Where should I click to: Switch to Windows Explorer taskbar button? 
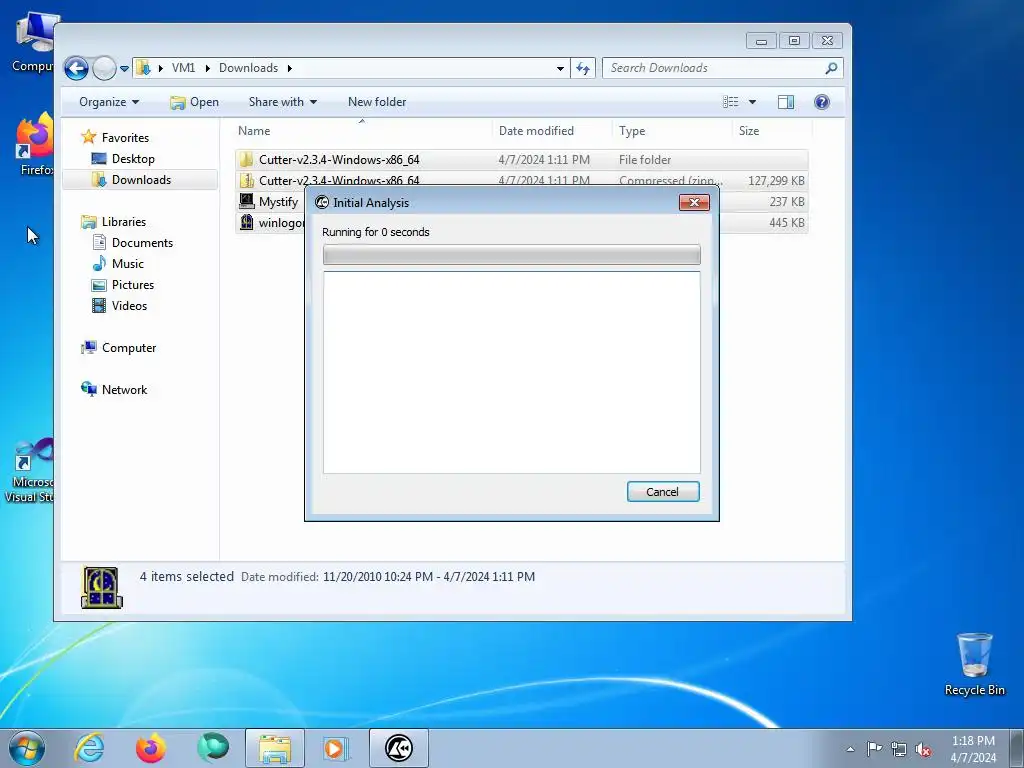[x=275, y=748]
